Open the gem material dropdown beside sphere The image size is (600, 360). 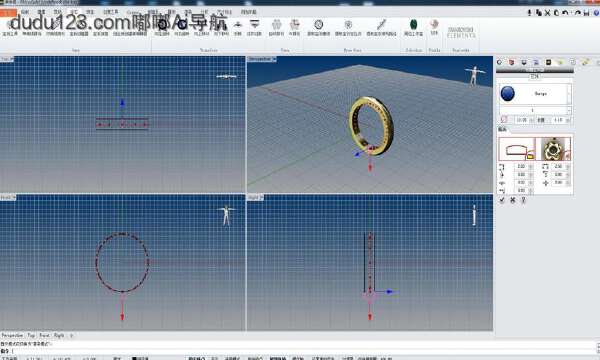coord(568,93)
